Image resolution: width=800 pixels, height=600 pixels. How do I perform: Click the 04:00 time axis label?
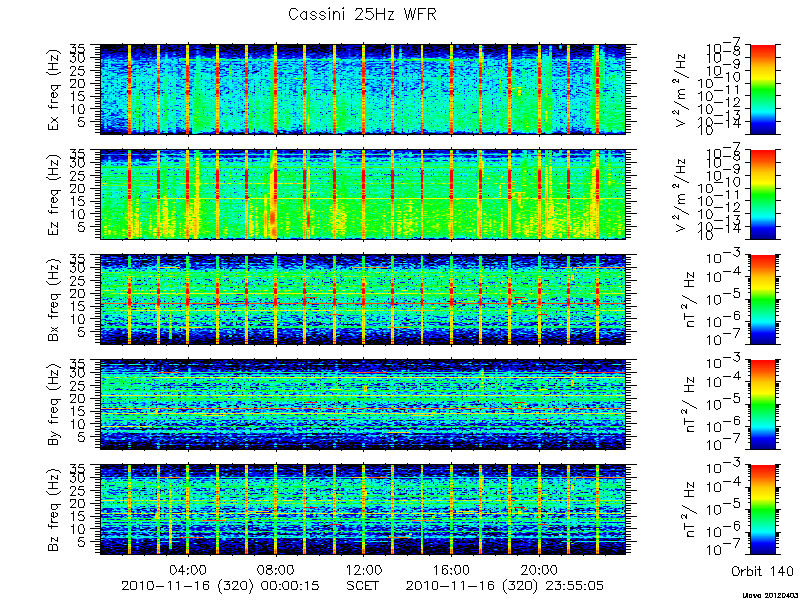188,569
